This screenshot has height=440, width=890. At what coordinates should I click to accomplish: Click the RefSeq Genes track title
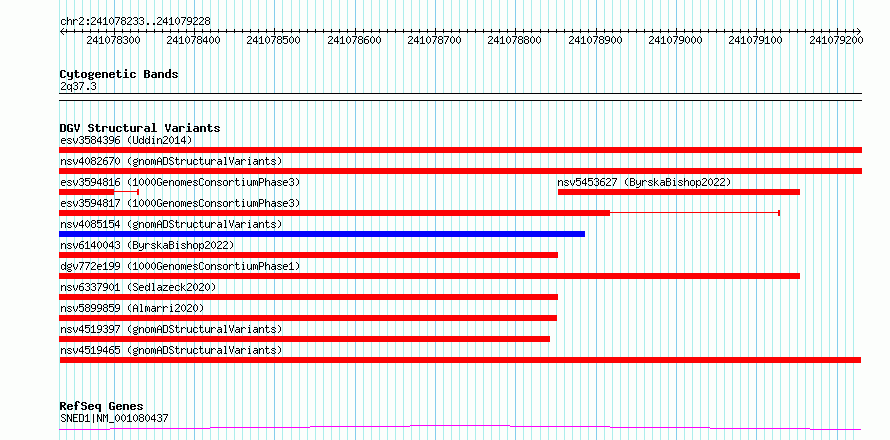[101, 407]
